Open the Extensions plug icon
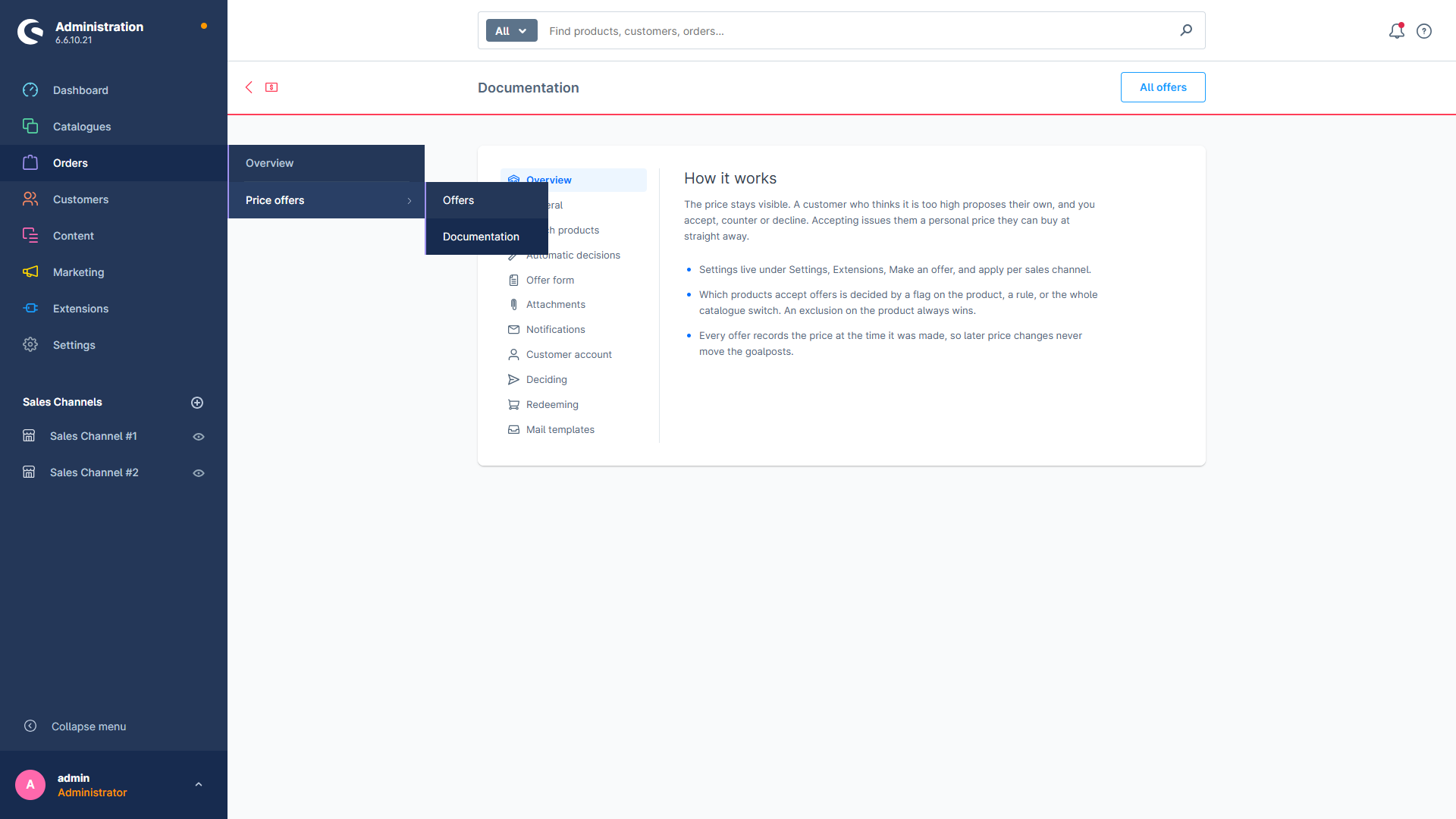Image resolution: width=1456 pixels, height=819 pixels. click(x=30, y=309)
